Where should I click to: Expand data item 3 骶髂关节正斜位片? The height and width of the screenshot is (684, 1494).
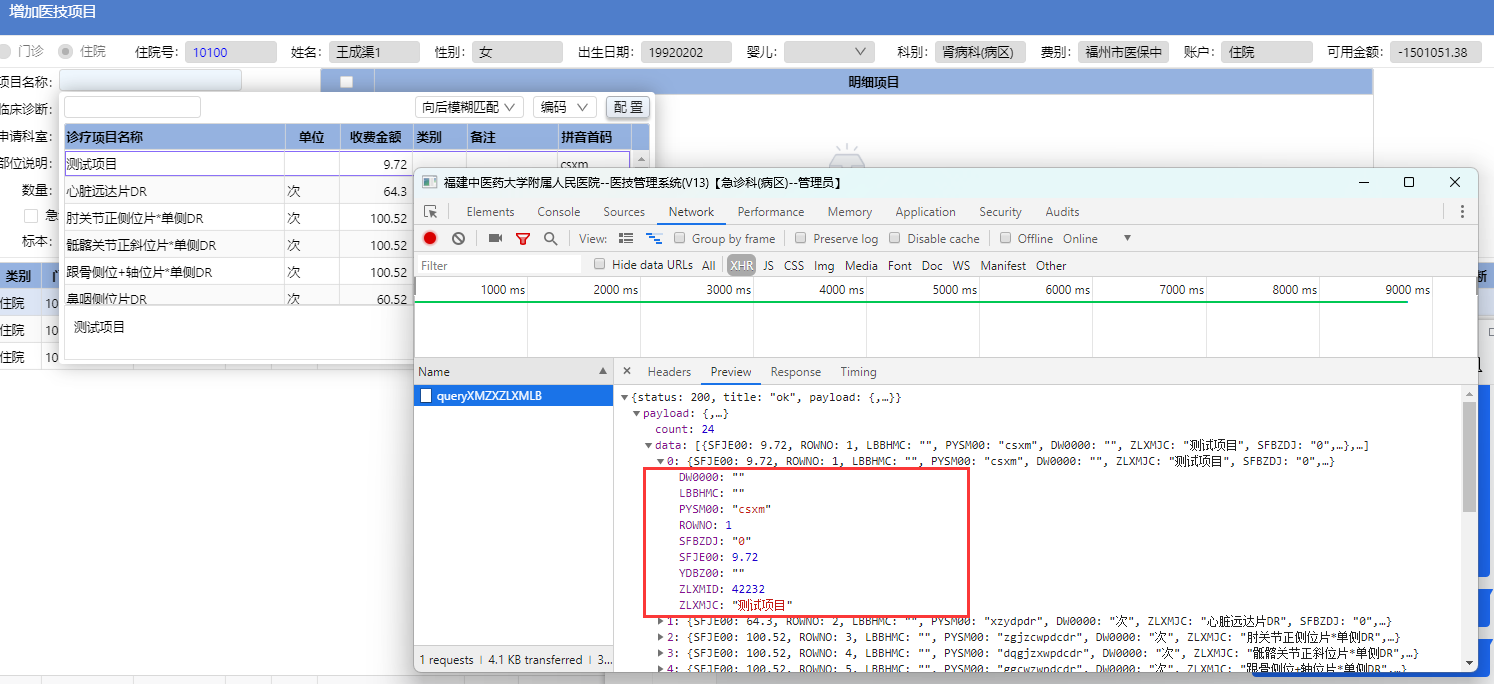[x=660, y=653]
